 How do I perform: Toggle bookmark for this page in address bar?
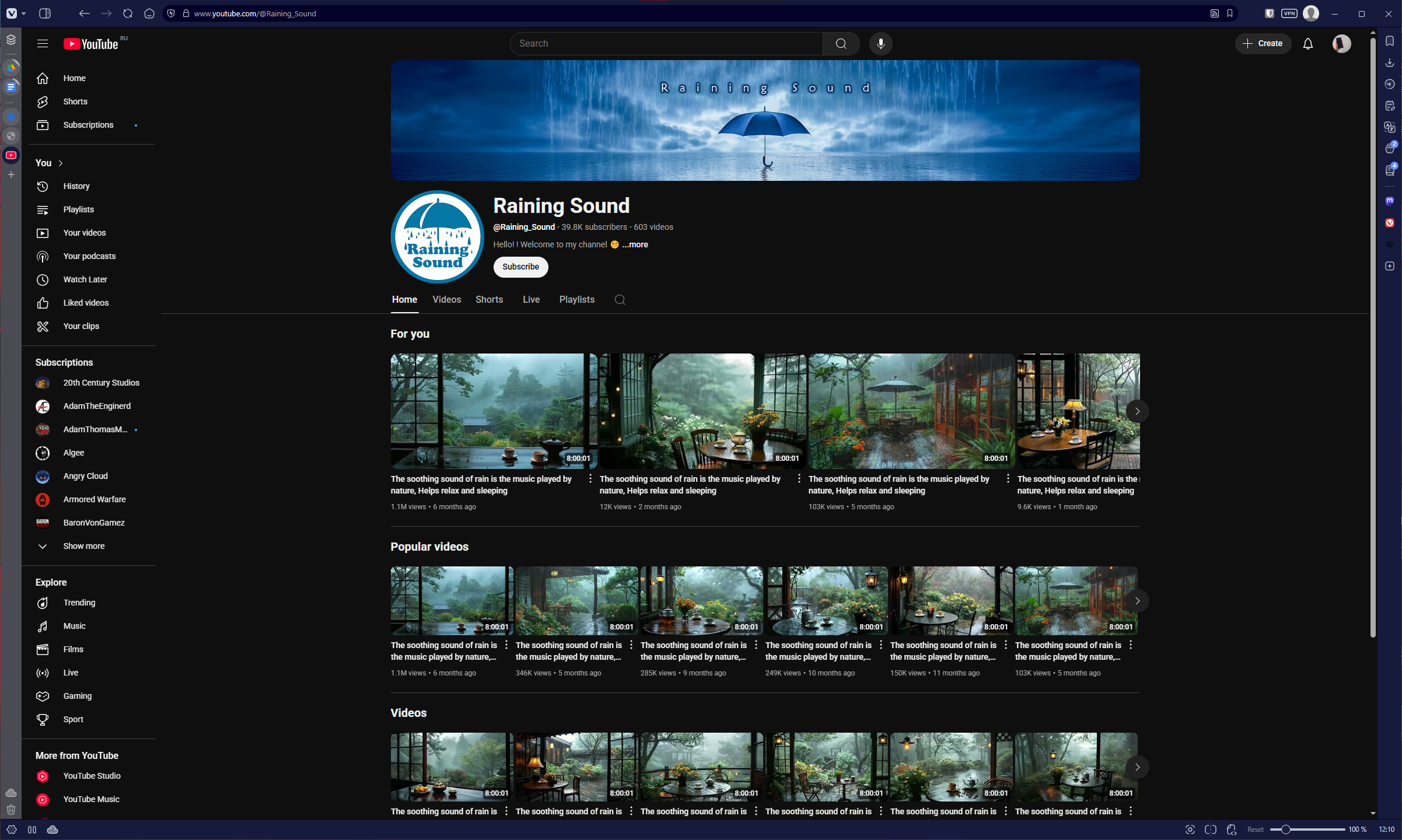[x=1229, y=13]
